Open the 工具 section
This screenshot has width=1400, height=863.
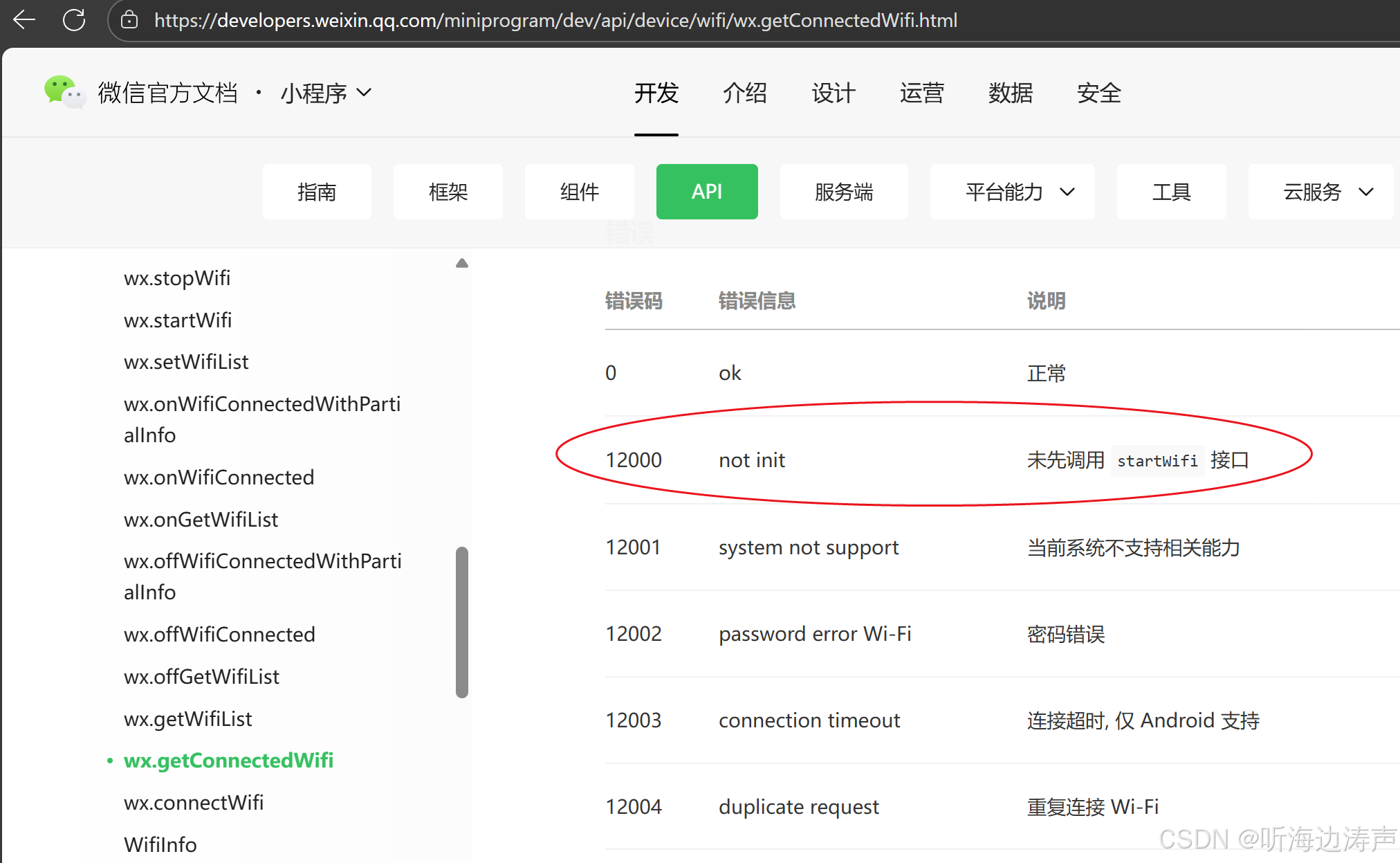1172,192
